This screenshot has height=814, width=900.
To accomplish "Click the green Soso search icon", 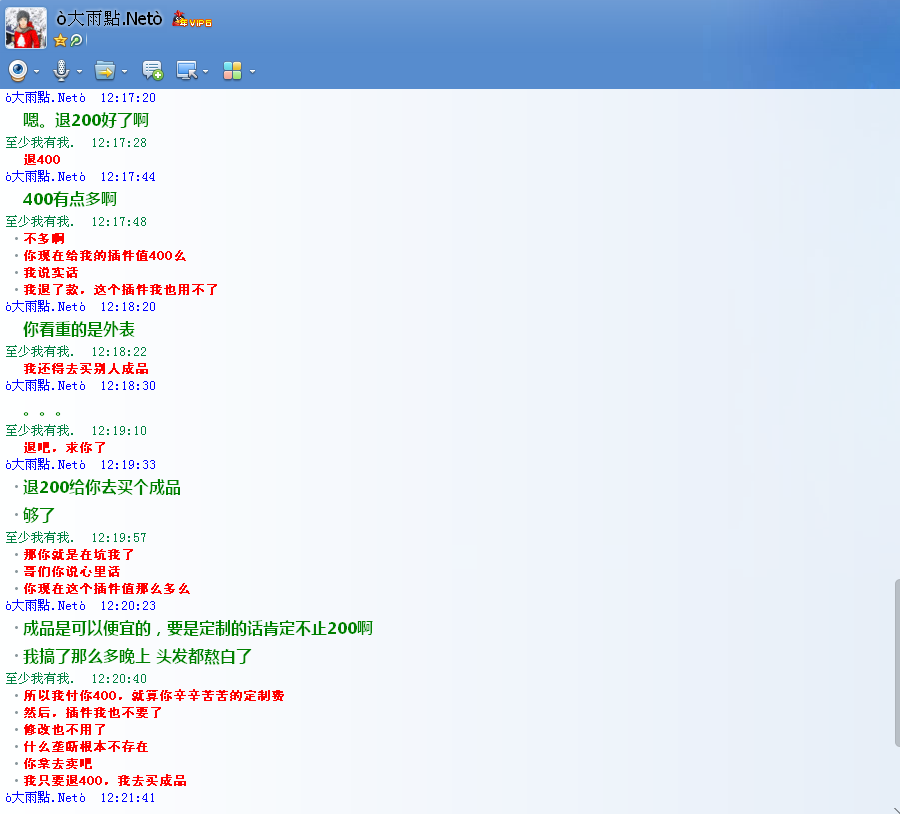I will pyautogui.click(x=76, y=40).
